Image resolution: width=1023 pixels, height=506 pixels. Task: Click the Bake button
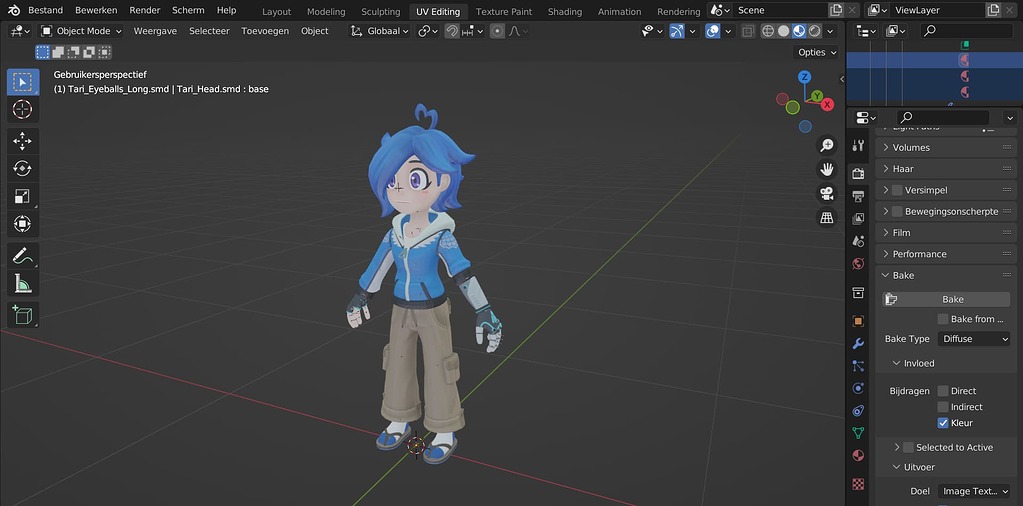click(x=946, y=299)
